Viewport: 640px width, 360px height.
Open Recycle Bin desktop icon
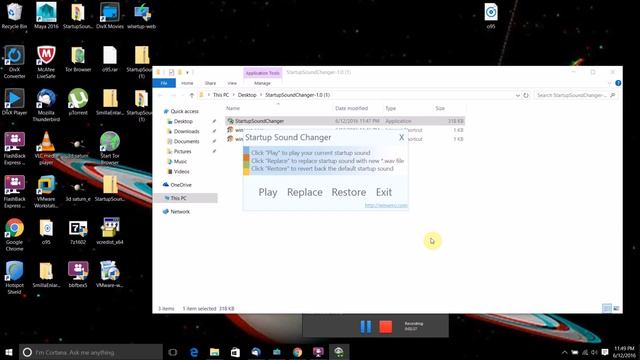pos(14,16)
